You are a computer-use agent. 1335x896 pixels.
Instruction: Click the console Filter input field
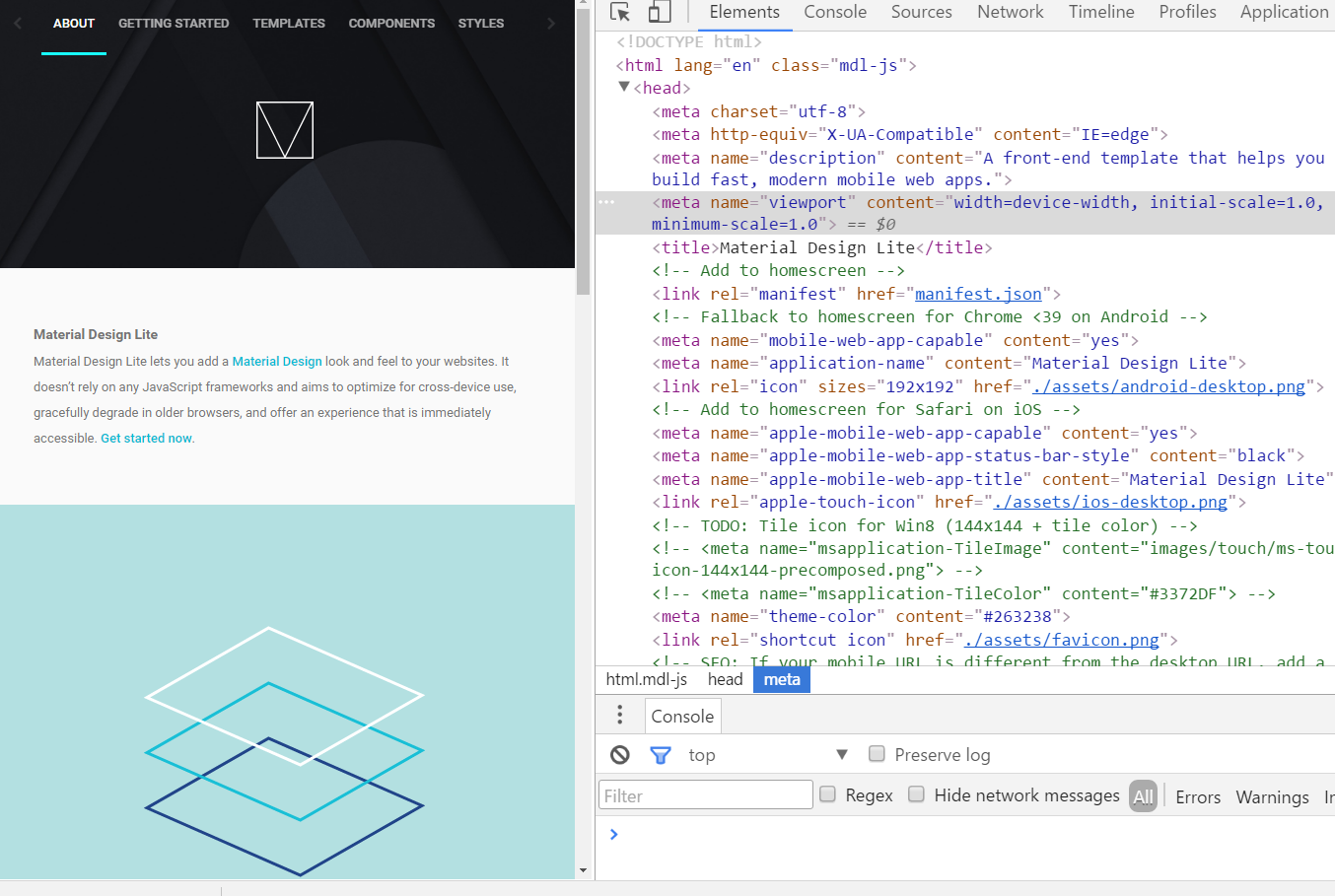coord(706,795)
